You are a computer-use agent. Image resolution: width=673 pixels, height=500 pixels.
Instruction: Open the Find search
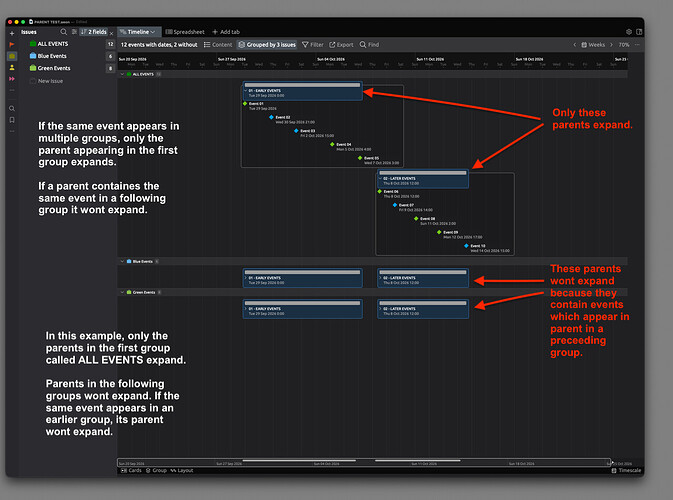pos(369,45)
